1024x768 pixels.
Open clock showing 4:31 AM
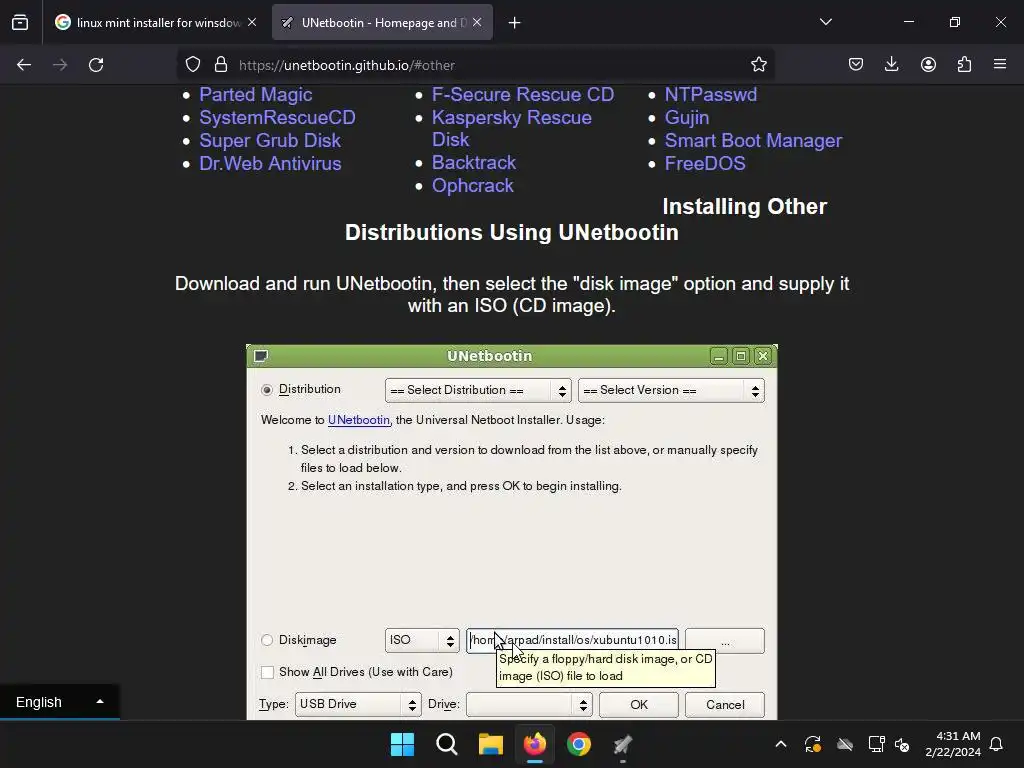(953, 744)
